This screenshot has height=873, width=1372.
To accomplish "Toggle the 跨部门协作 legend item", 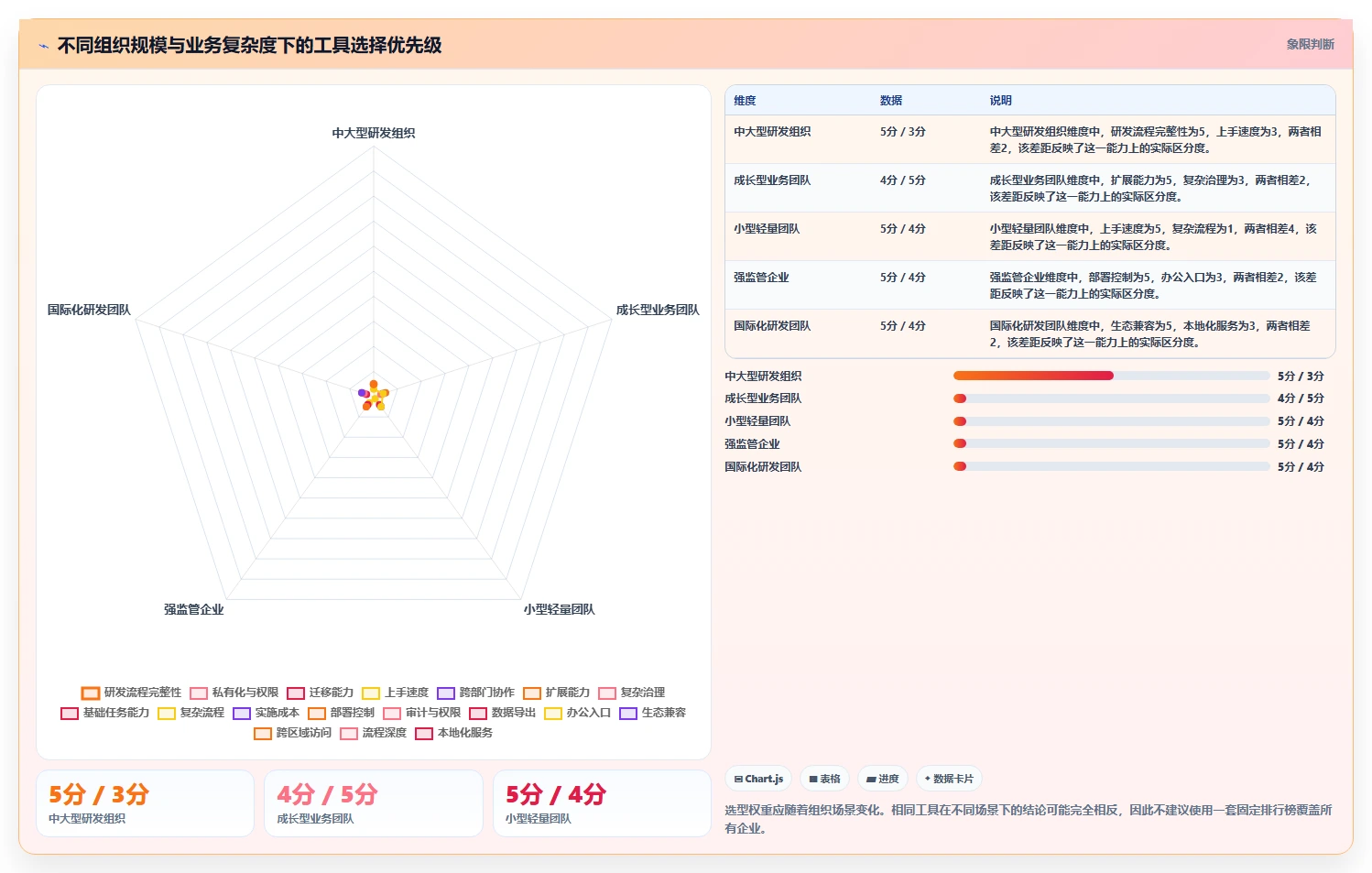I will [476, 693].
